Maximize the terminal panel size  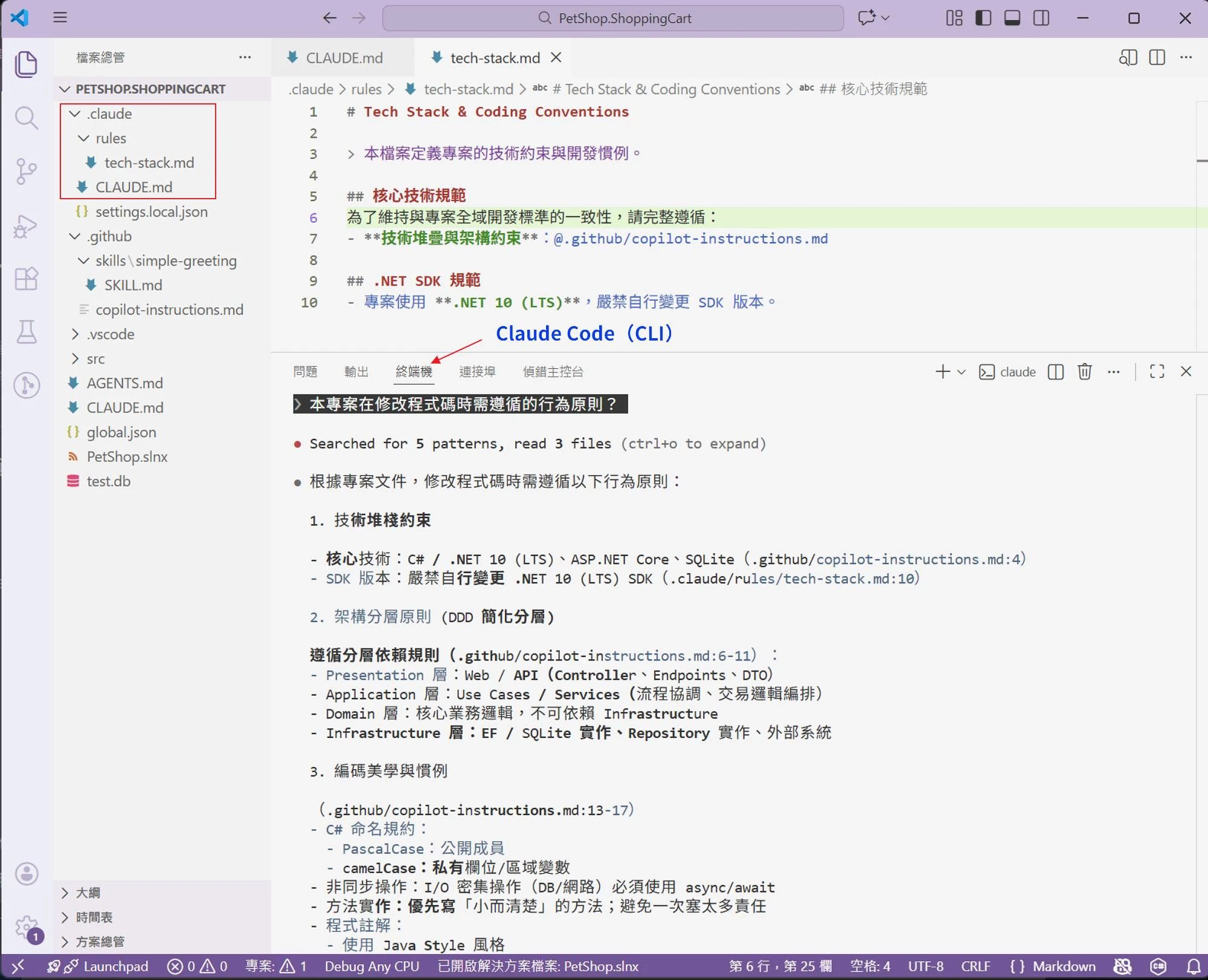click(x=1157, y=371)
